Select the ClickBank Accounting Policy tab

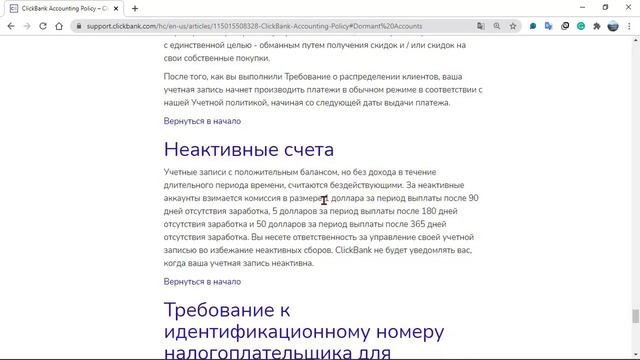pyautogui.click(x=64, y=9)
